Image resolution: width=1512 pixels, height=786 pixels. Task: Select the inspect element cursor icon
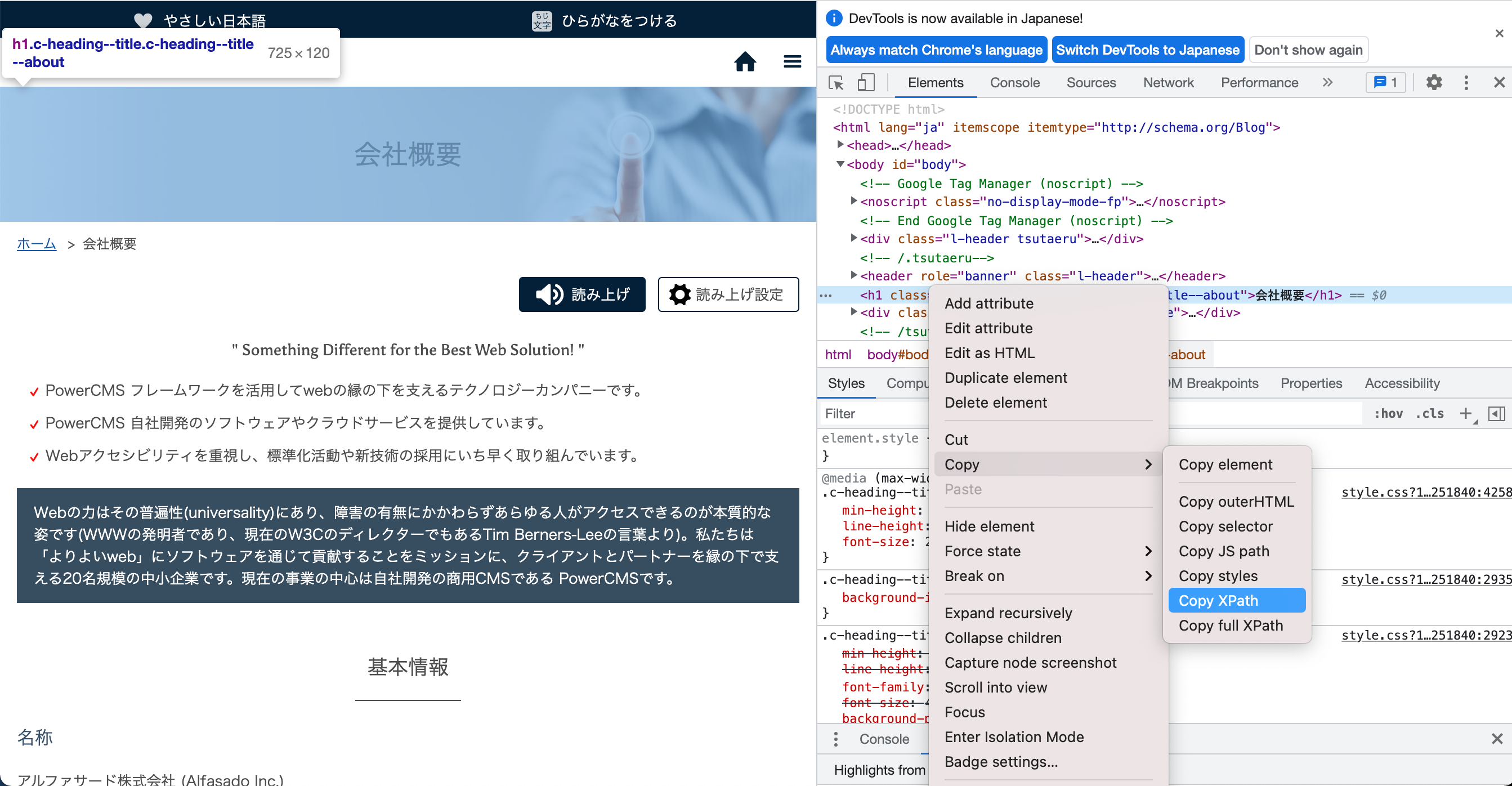(836, 83)
